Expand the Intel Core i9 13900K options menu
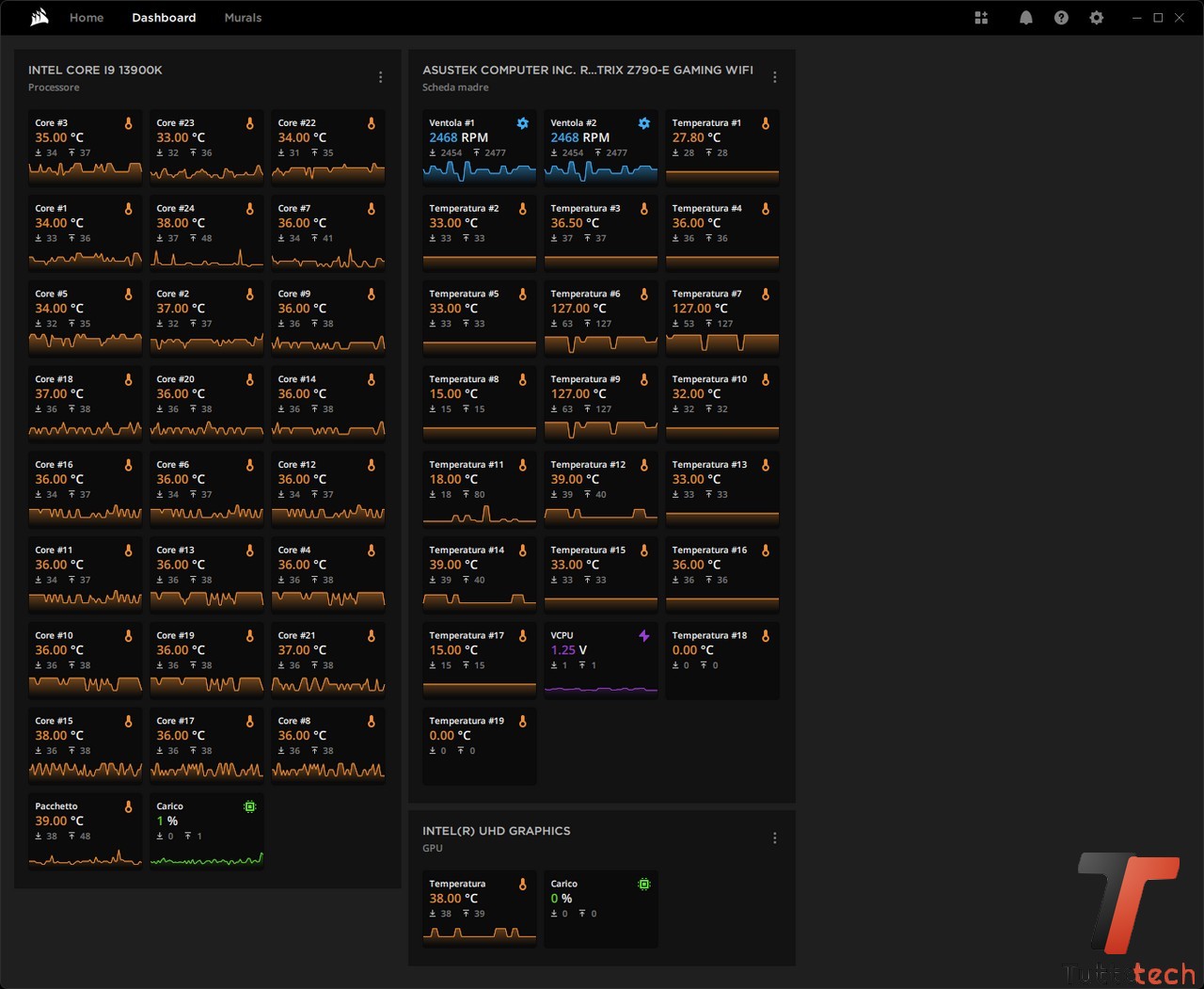 tap(380, 77)
